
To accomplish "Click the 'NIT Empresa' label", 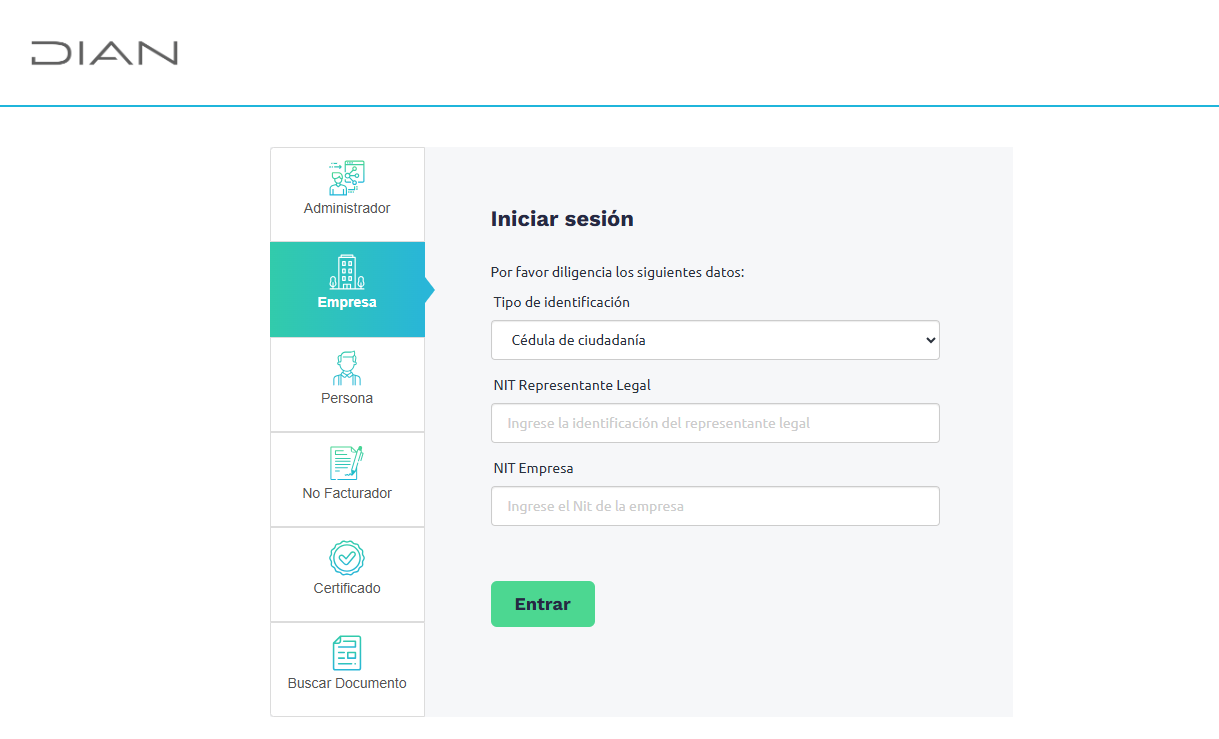I will tap(533, 468).
